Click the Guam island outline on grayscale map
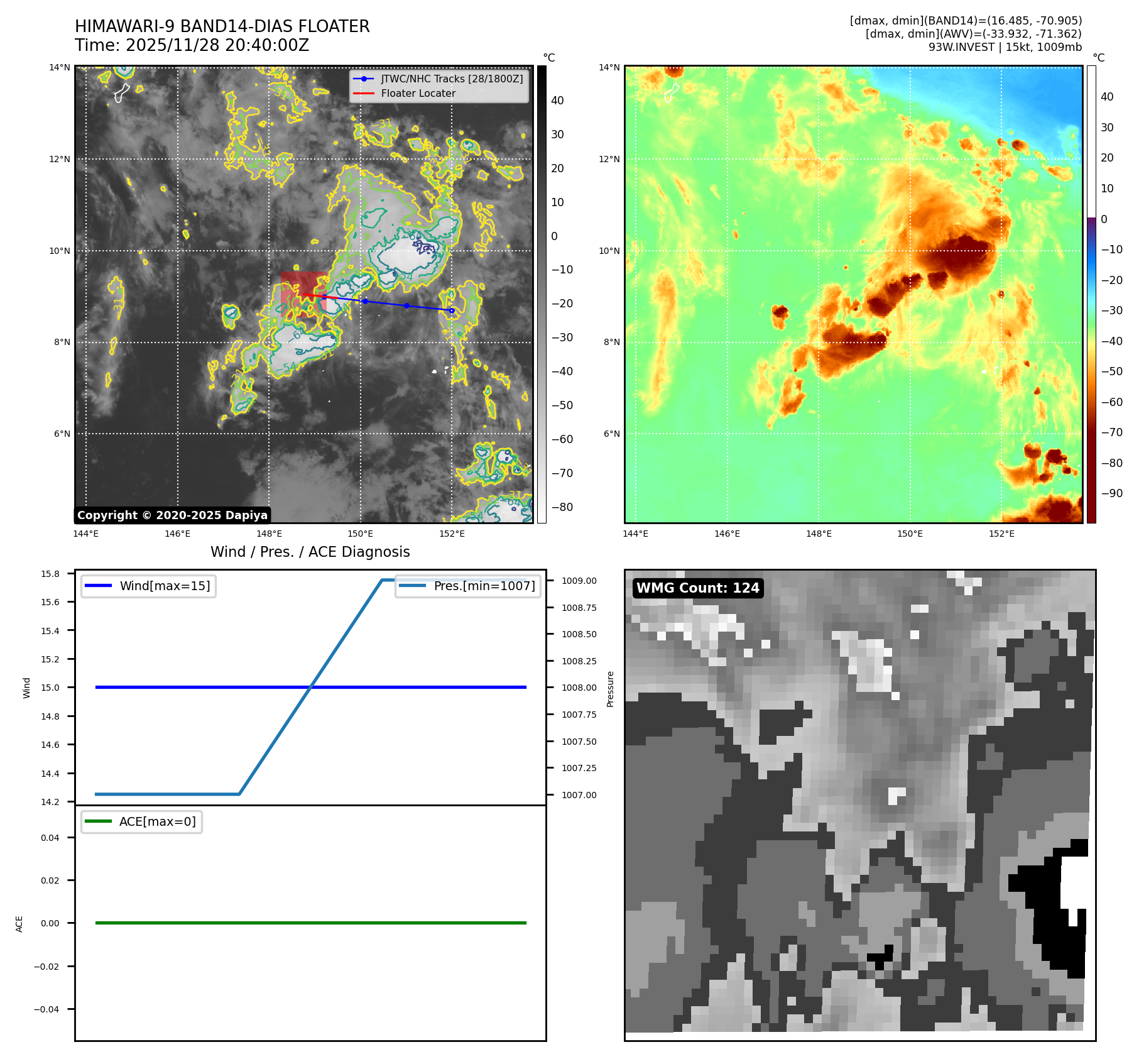This screenshot has width=1139, height=1064. point(122,93)
